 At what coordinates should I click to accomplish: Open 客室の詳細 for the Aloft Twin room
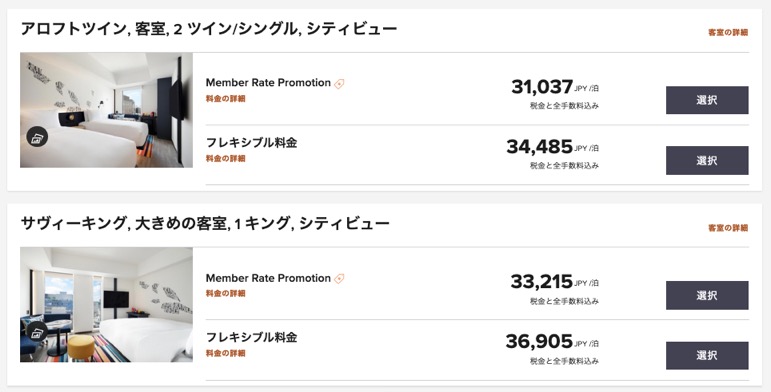pos(728,32)
